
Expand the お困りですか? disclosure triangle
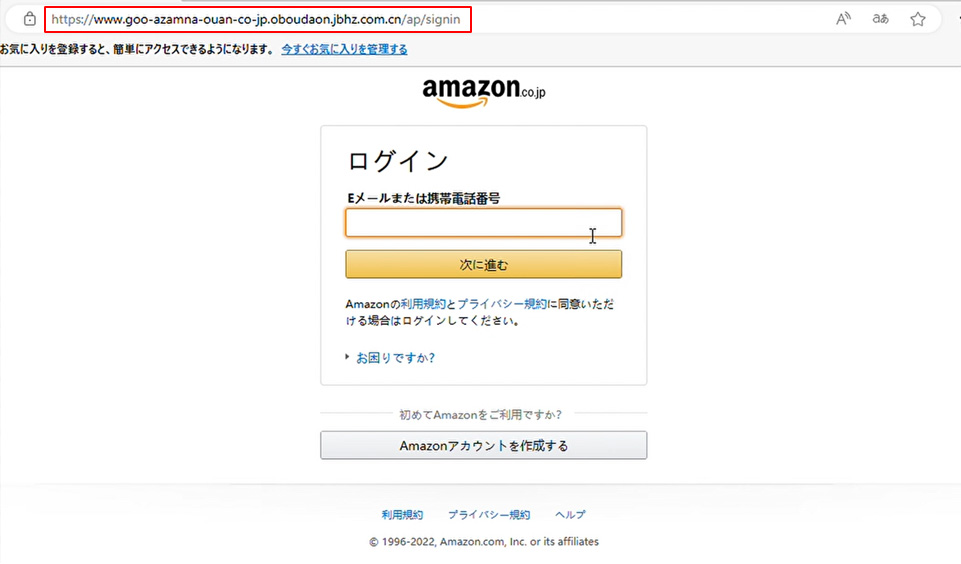(x=348, y=357)
